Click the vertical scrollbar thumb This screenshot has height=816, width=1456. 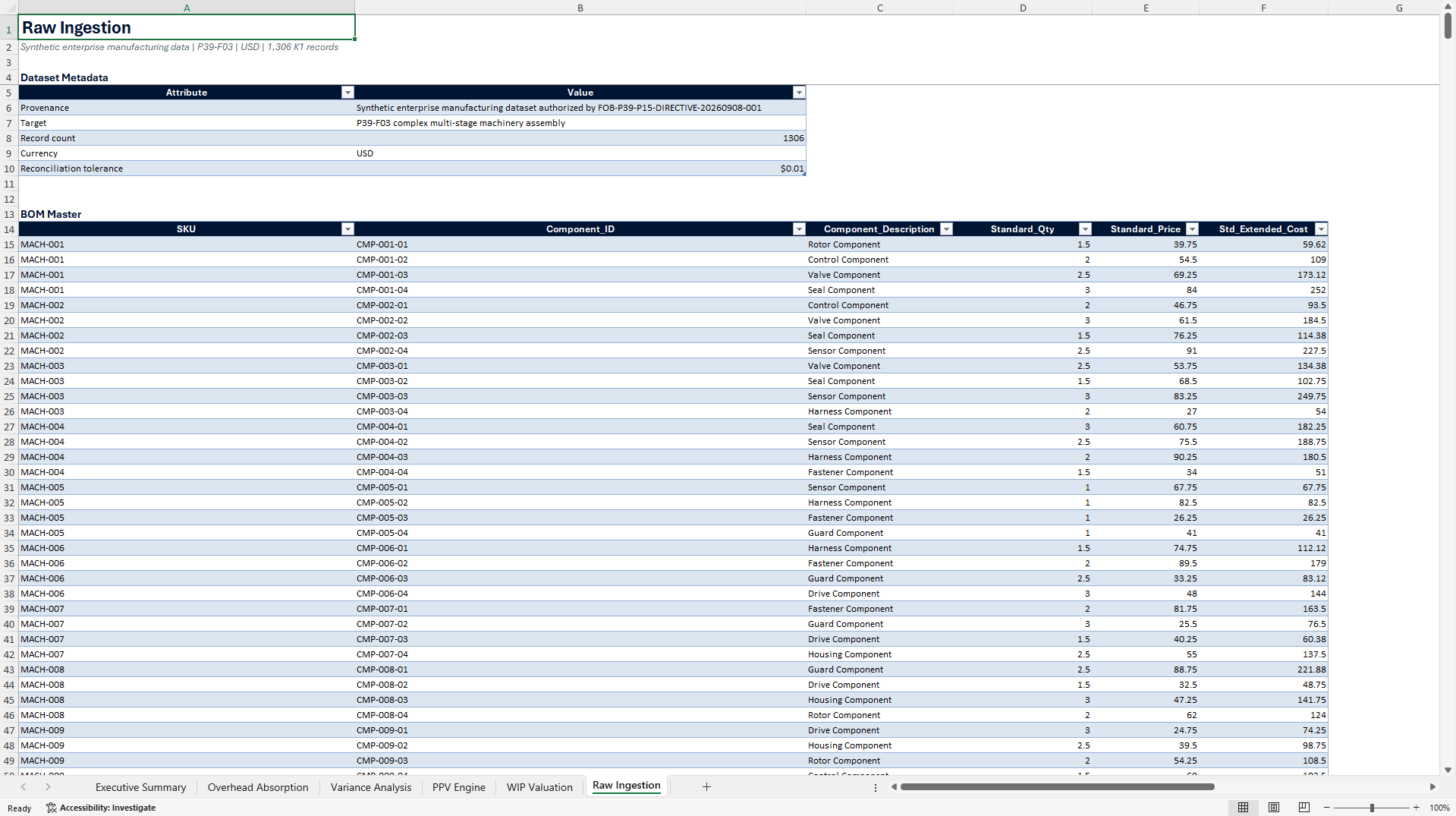(x=1448, y=26)
